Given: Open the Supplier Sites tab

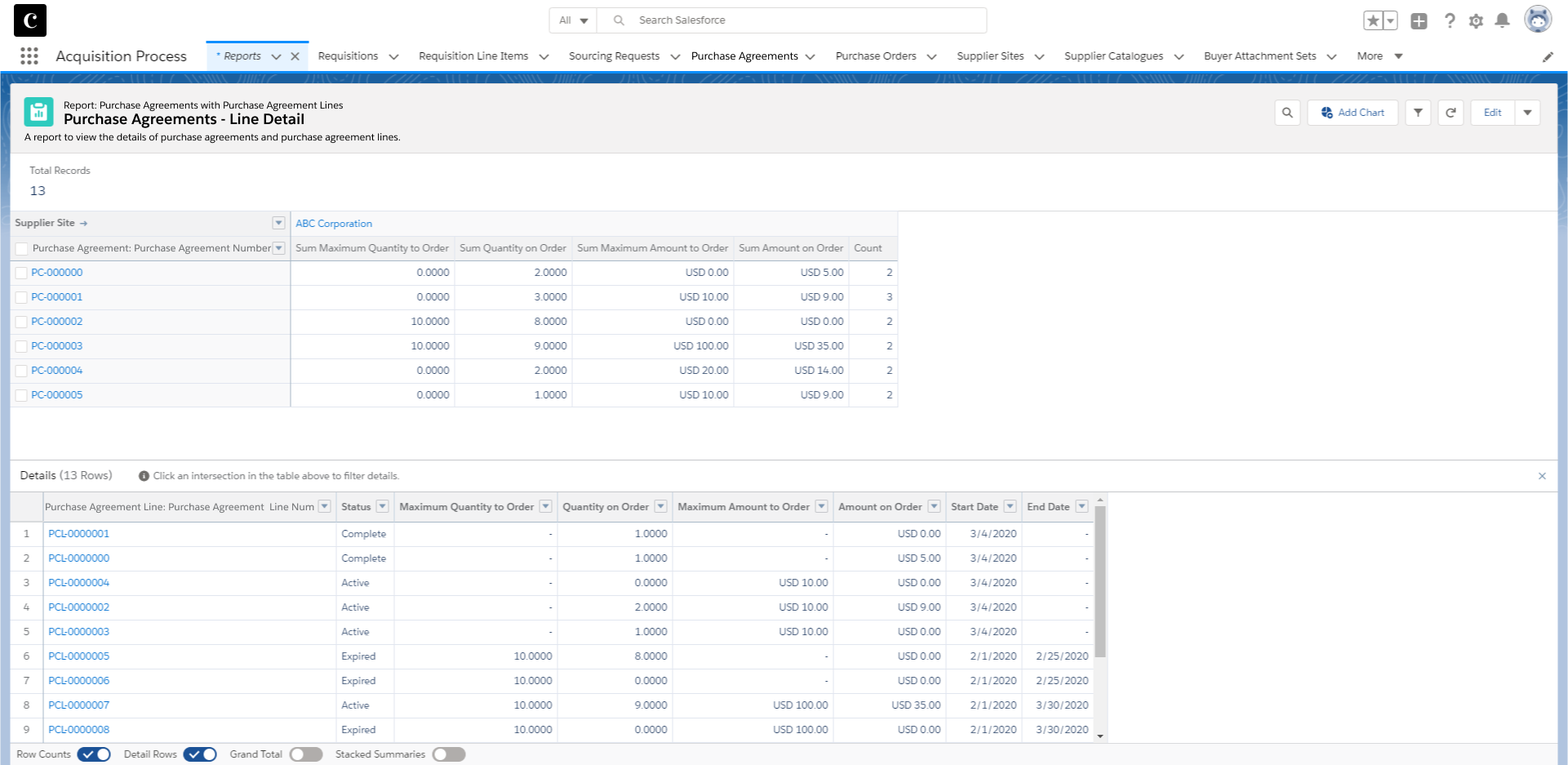Looking at the screenshot, I should (x=989, y=56).
